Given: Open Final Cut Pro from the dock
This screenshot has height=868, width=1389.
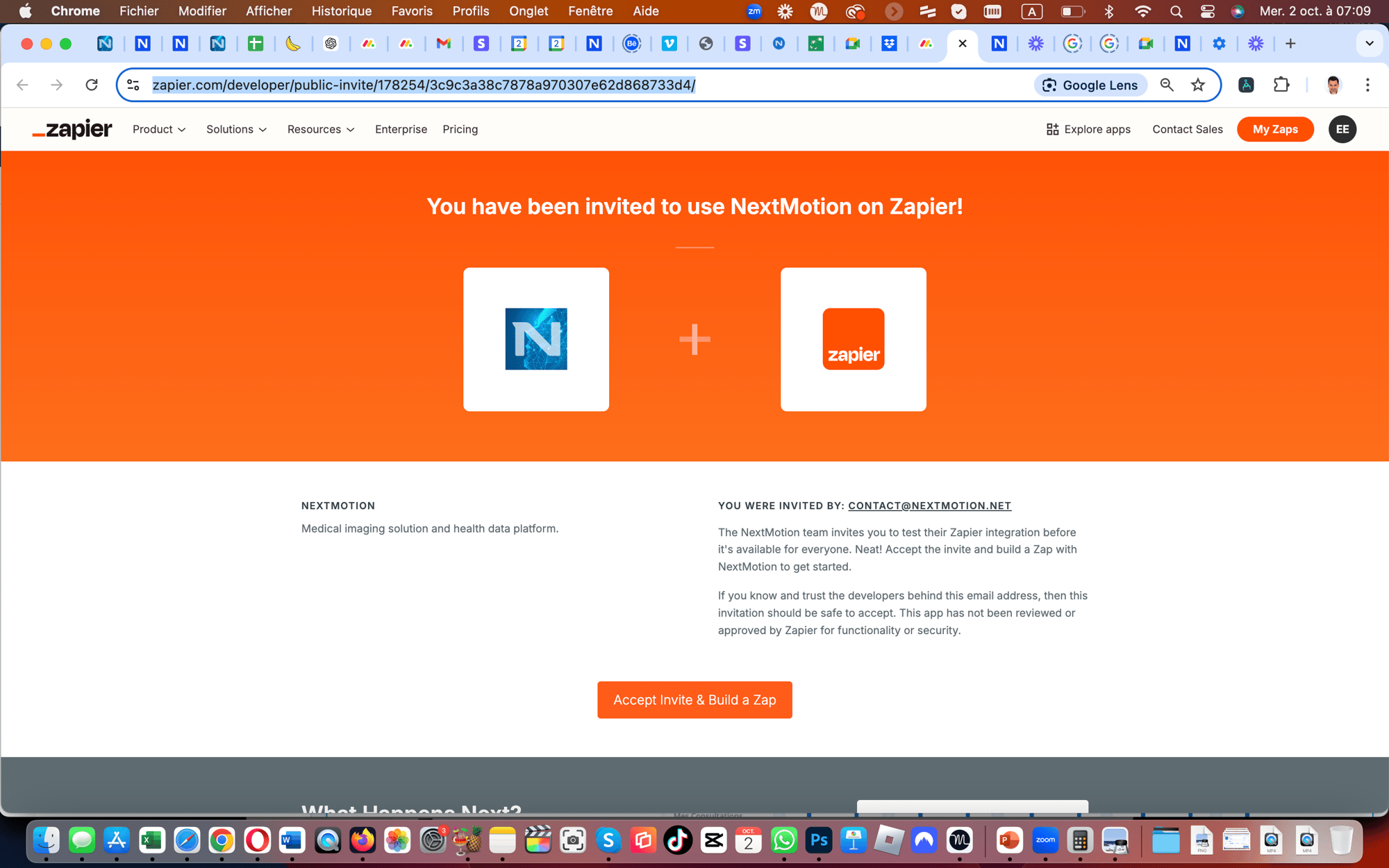Looking at the screenshot, I should point(538,841).
